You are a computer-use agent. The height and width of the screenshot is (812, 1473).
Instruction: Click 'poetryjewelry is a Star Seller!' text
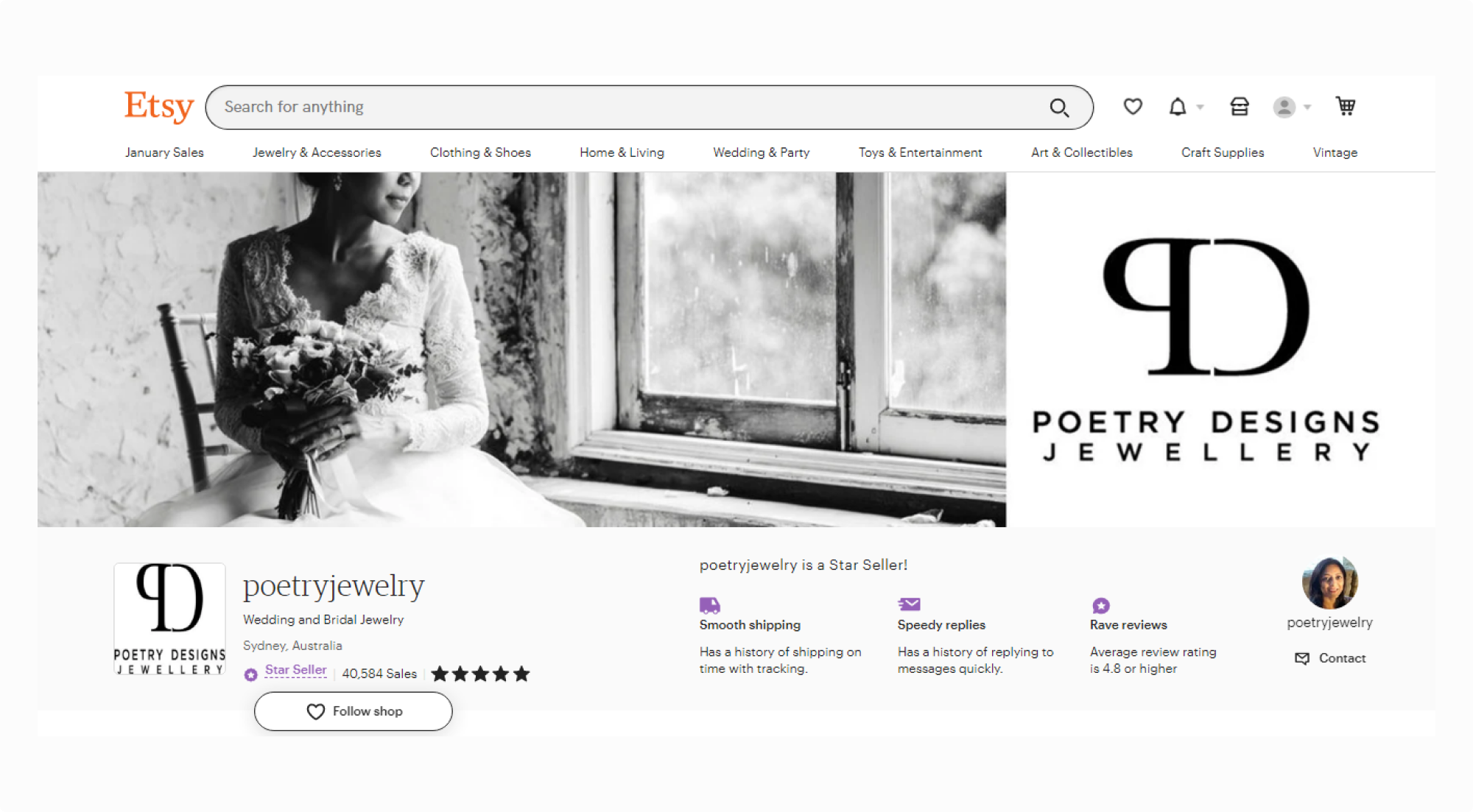click(x=804, y=565)
